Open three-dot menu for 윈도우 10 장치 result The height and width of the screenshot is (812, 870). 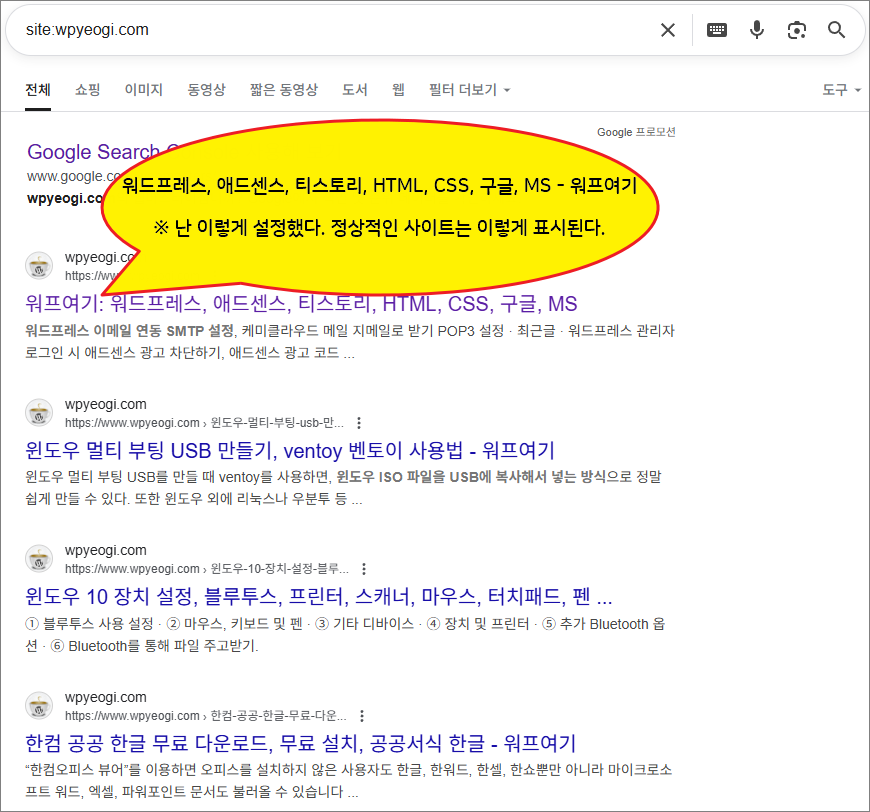364,569
